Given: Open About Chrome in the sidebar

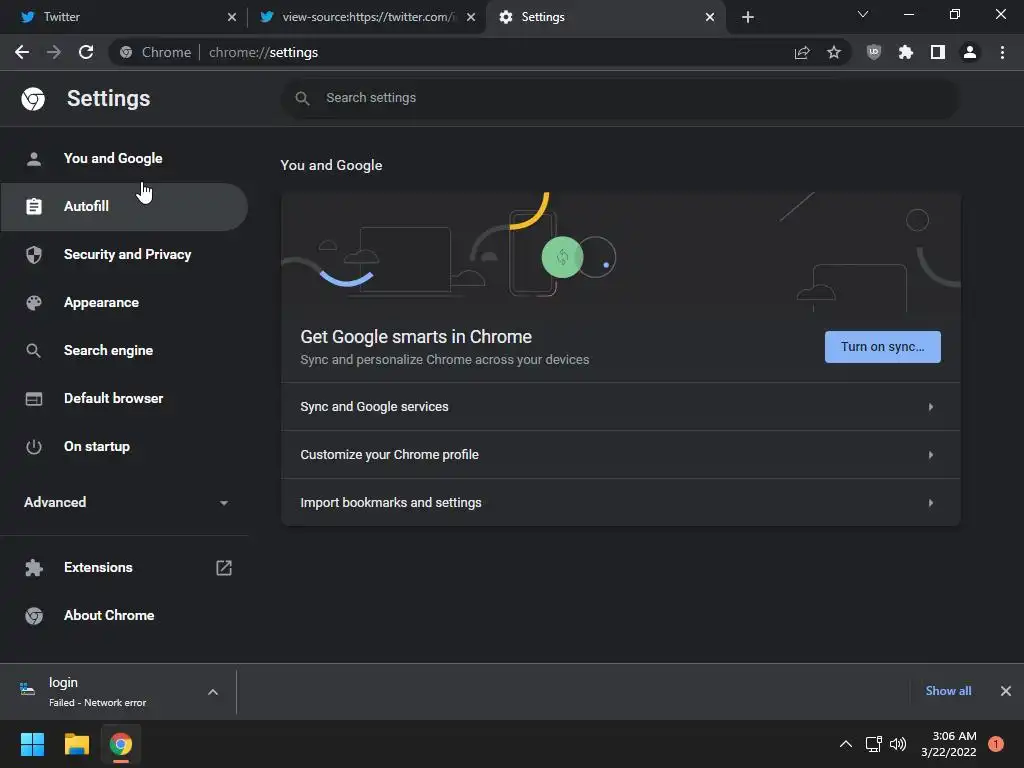Looking at the screenshot, I should coord(124,616).
